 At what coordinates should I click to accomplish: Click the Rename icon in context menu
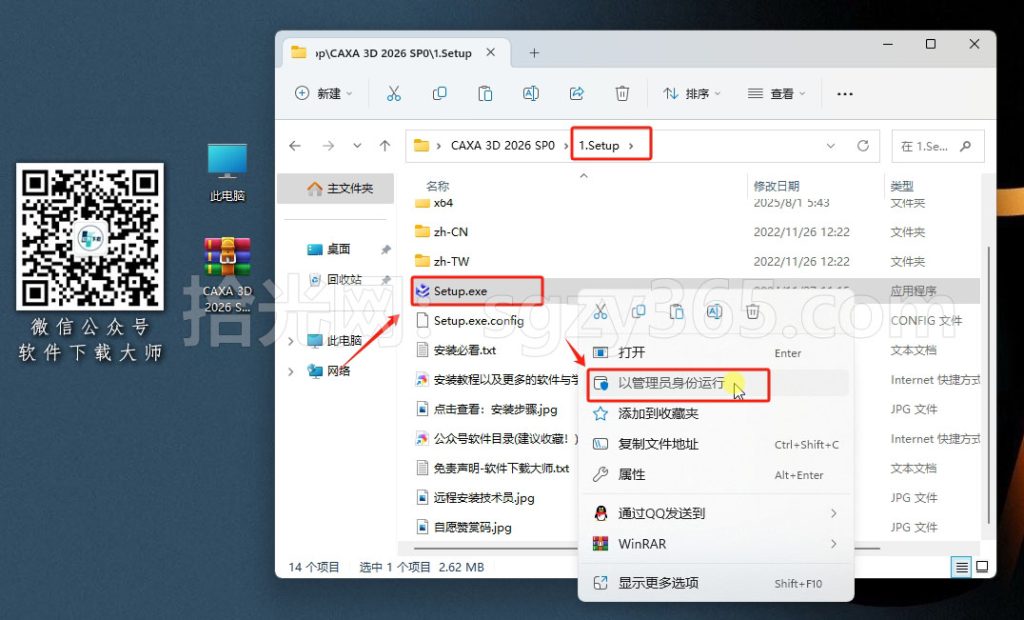[714, 312]
